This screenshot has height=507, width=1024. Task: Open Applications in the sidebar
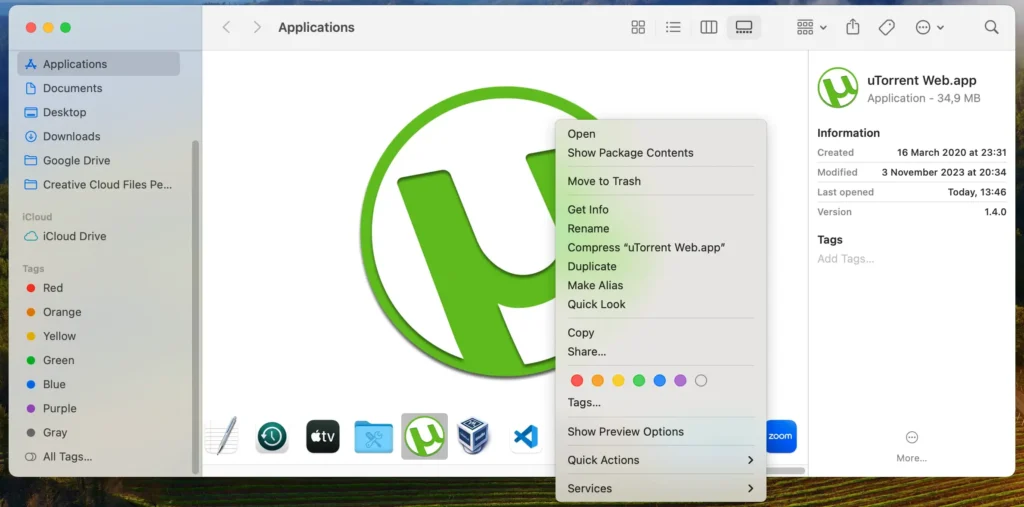[x=98, y=64]
